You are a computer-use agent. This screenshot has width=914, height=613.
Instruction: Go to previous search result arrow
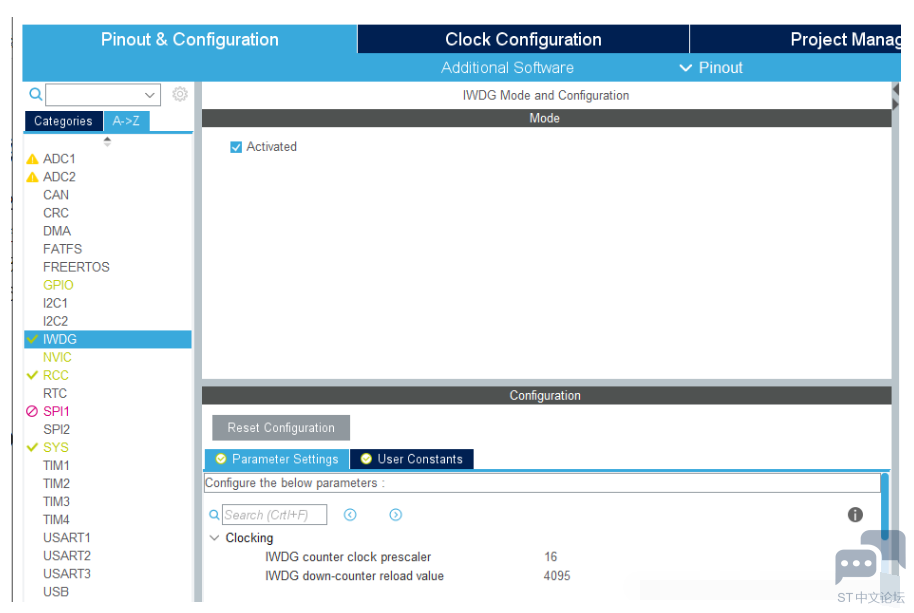350,515
